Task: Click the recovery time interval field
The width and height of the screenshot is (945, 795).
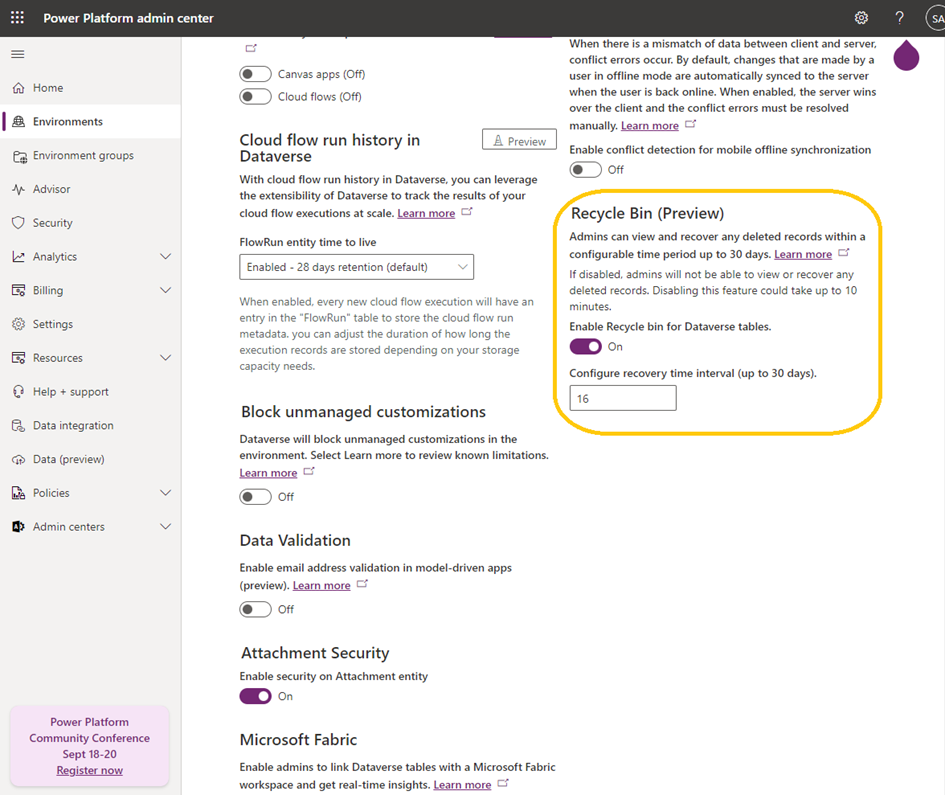Action: (623, 398)
